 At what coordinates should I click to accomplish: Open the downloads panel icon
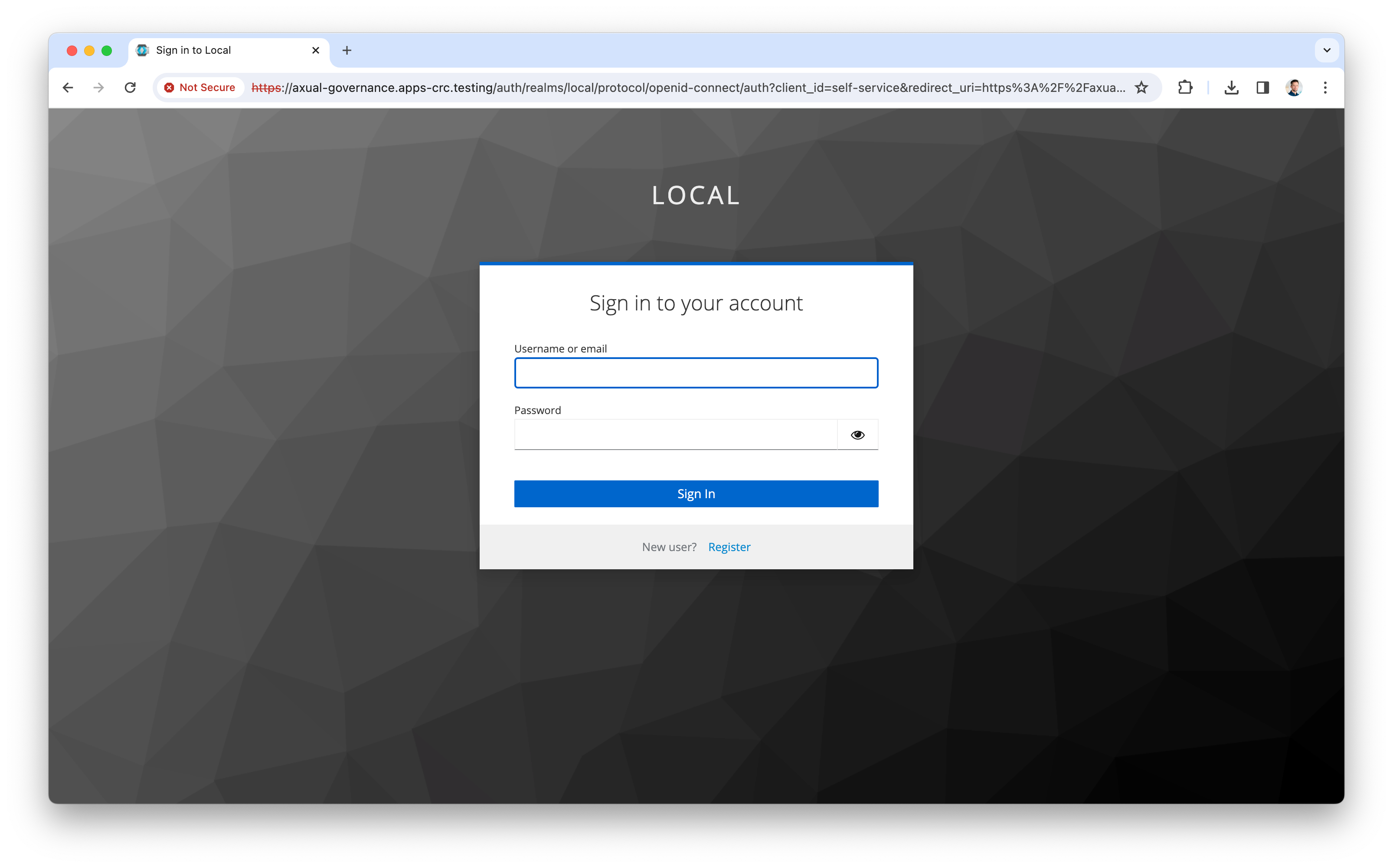[x=1231, y=87]
